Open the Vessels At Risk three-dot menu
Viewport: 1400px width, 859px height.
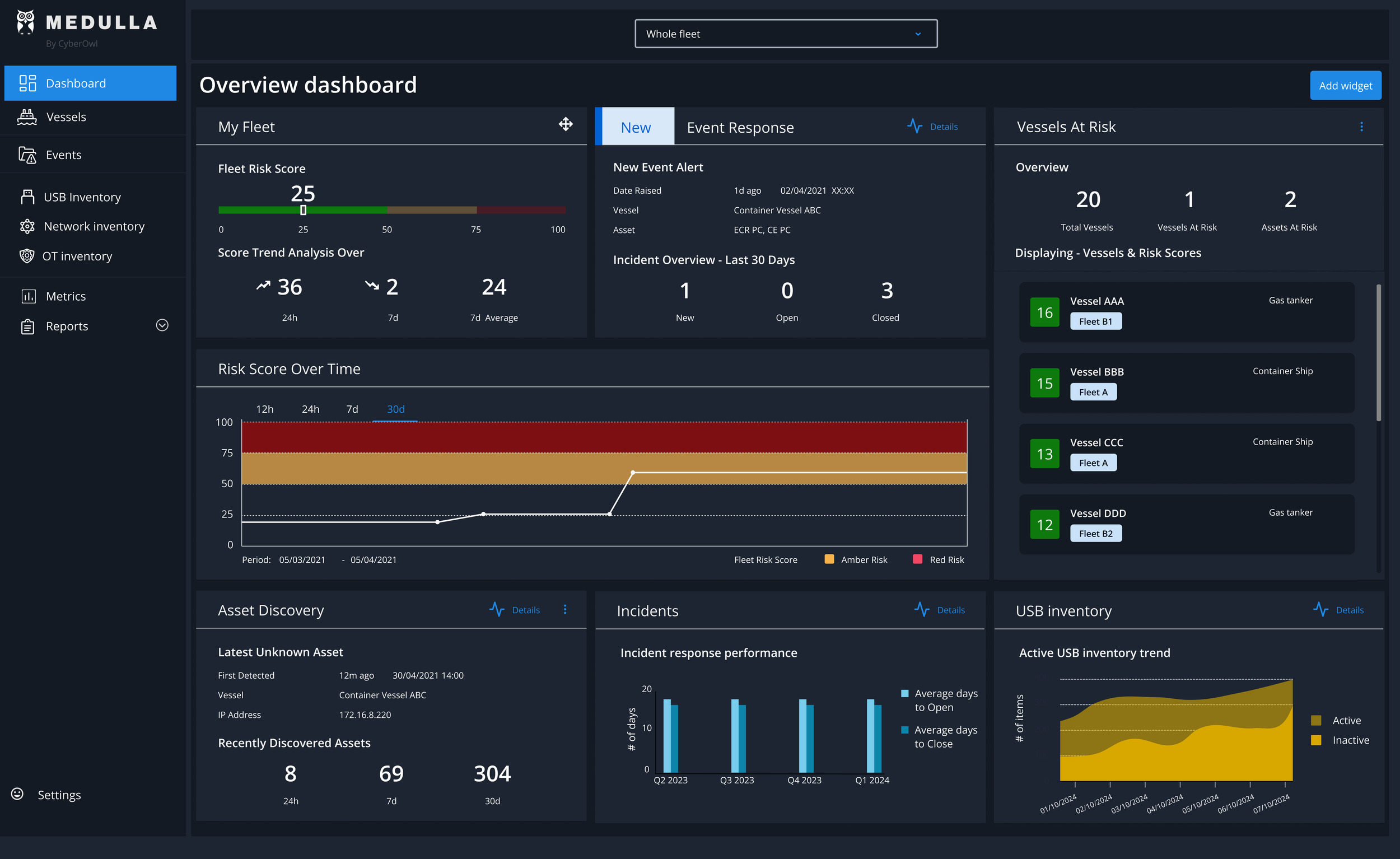[1361, 127]
